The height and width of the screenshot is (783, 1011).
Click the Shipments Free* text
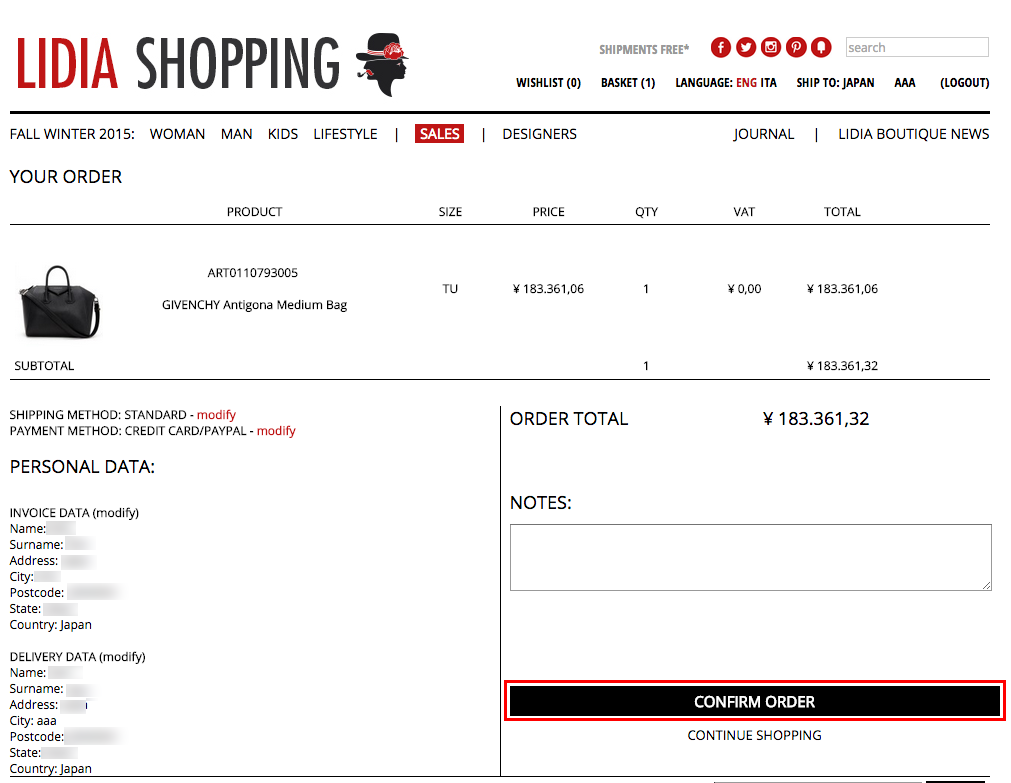tap(644, 50)
